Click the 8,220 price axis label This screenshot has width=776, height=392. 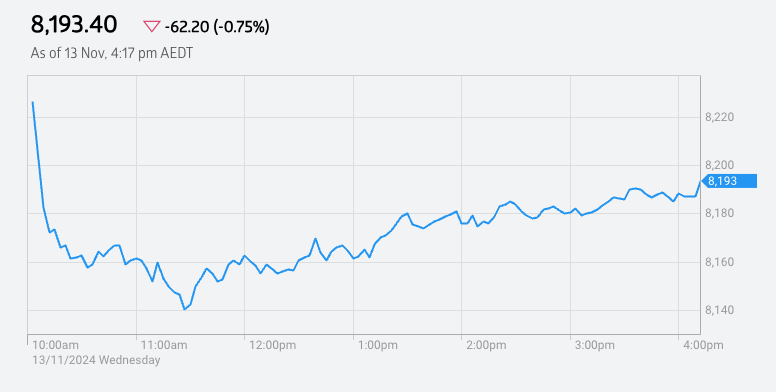click(x=719, y=117)
